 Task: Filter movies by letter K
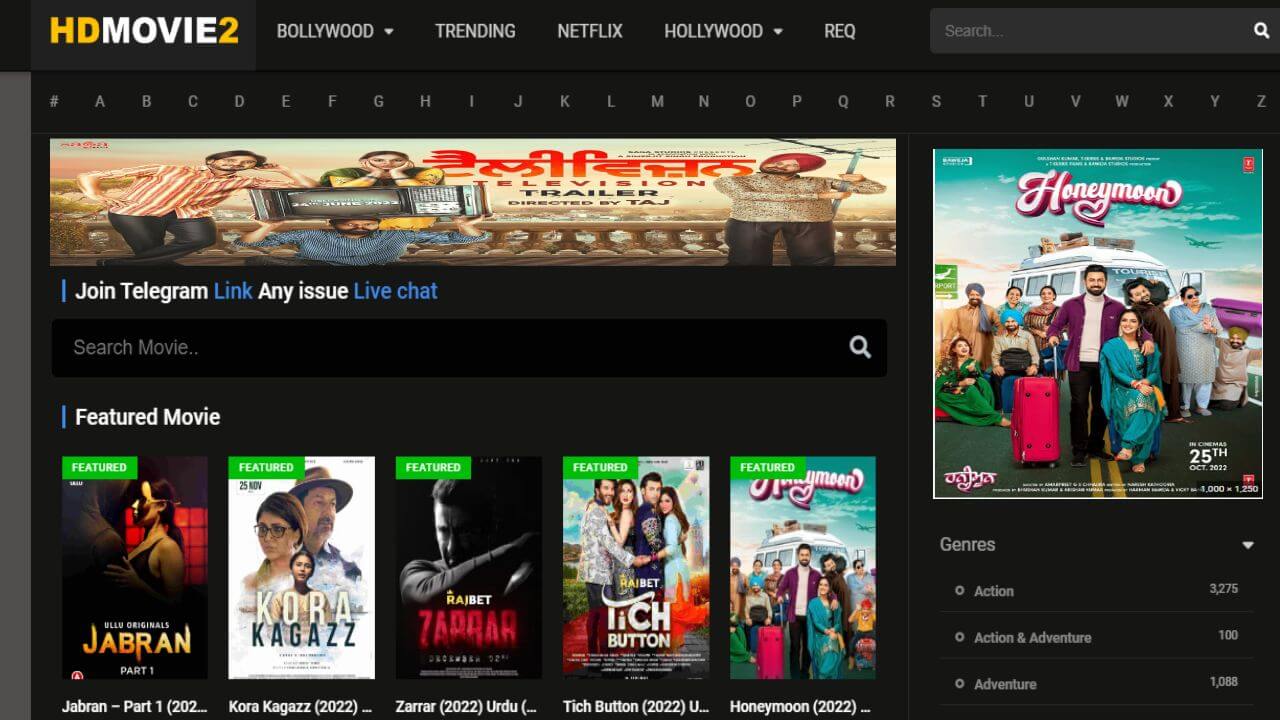point(564,101)
